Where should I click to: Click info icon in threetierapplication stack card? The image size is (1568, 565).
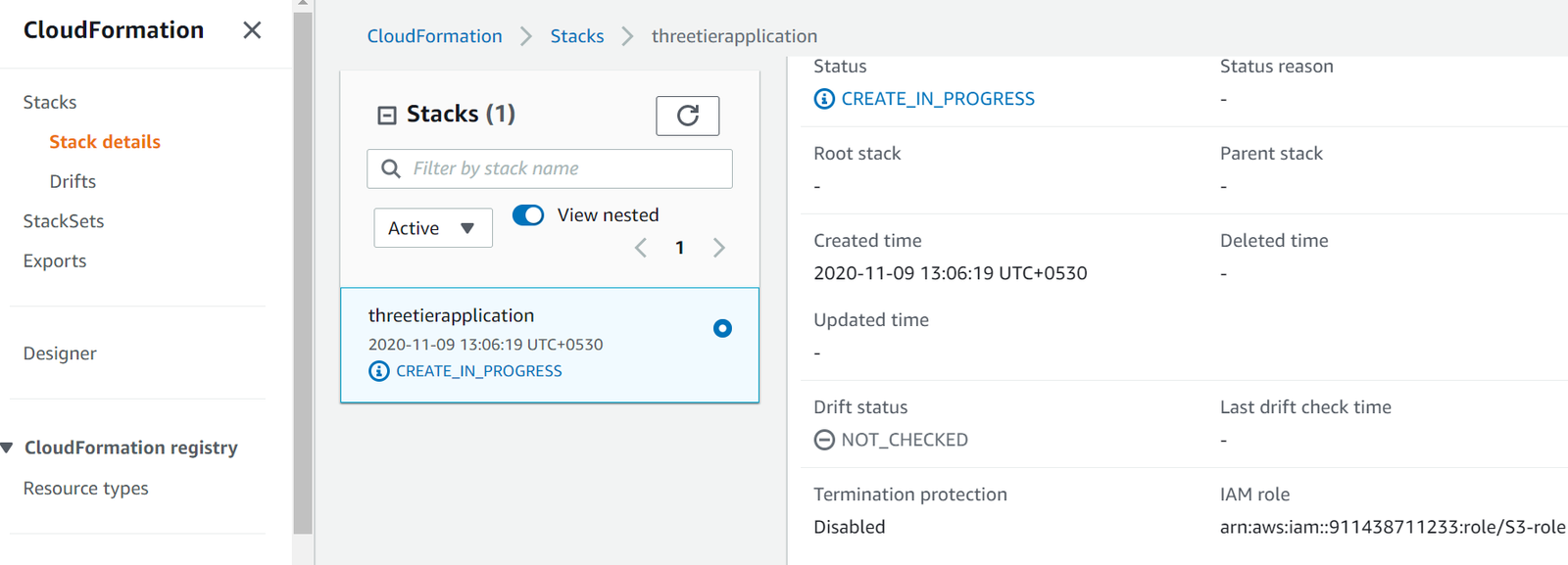tap(379, 371)
